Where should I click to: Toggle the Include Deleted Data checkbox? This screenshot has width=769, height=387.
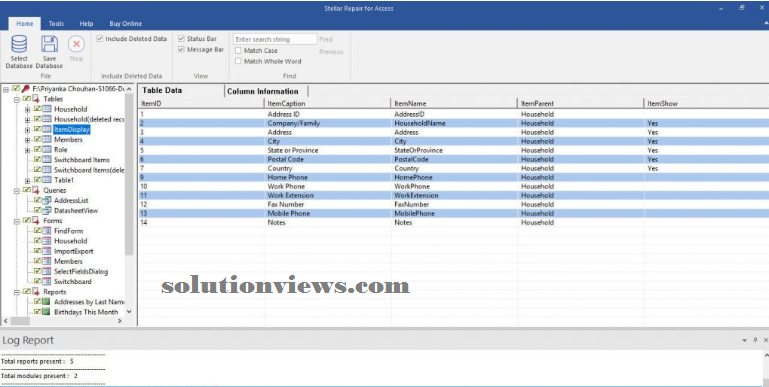pos(100,39)
